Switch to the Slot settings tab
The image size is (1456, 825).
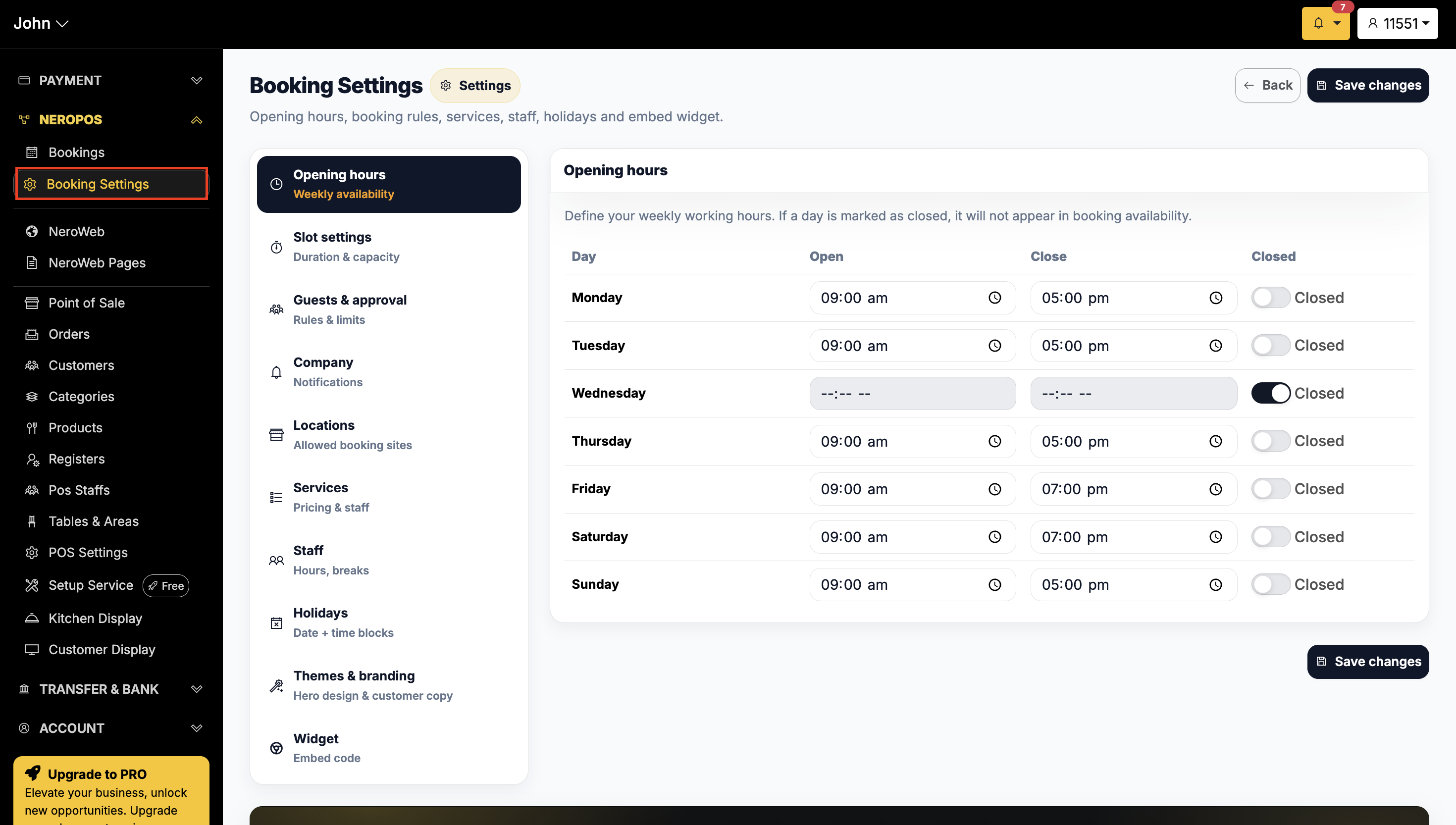pyautogui.click(x=388, y=247)
